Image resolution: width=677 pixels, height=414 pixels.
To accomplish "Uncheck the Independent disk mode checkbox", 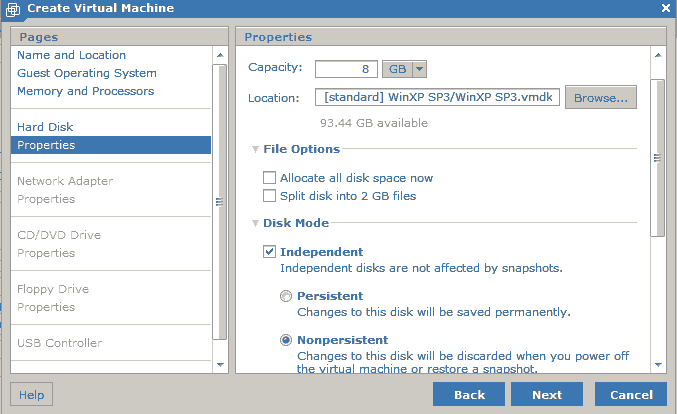I will click(269, 252).
